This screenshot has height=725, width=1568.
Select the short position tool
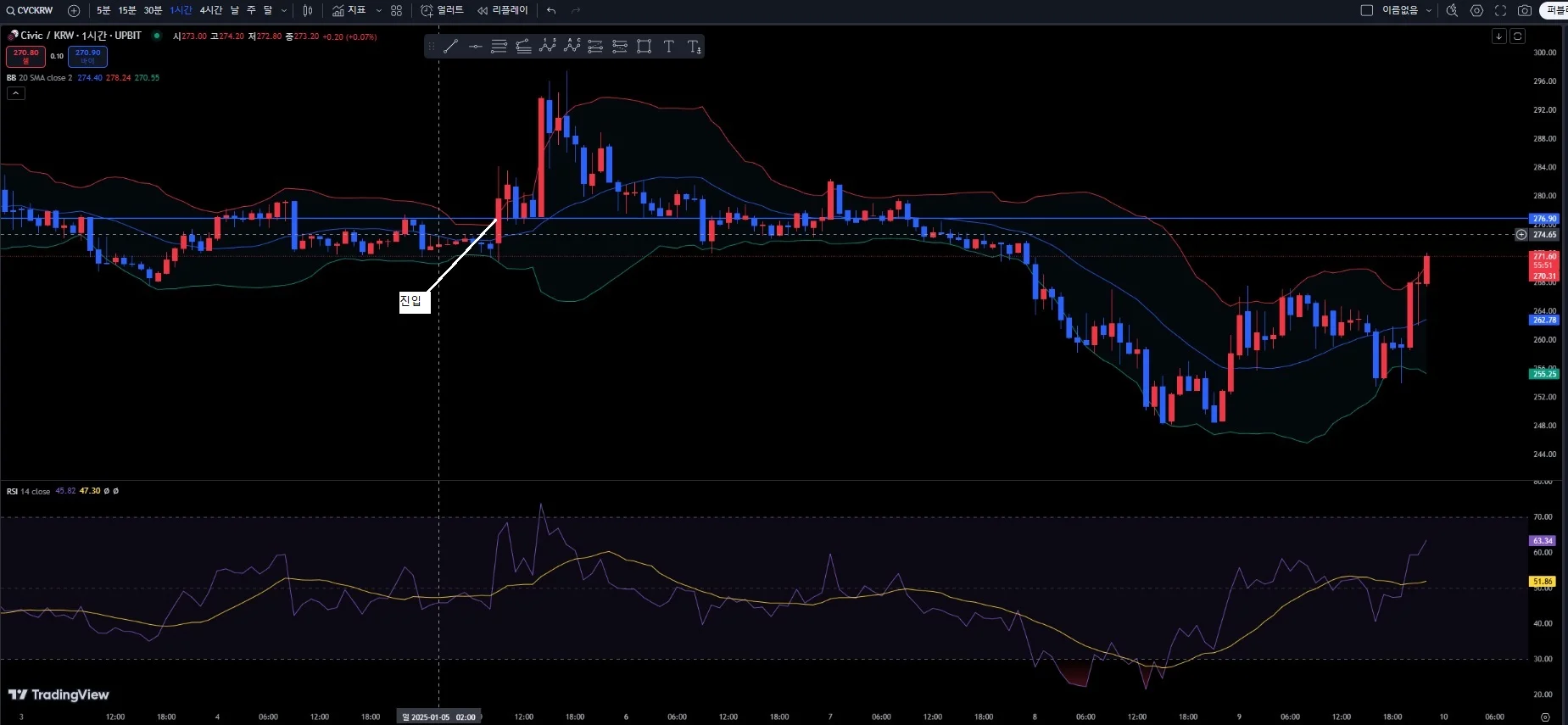[620, 47]
